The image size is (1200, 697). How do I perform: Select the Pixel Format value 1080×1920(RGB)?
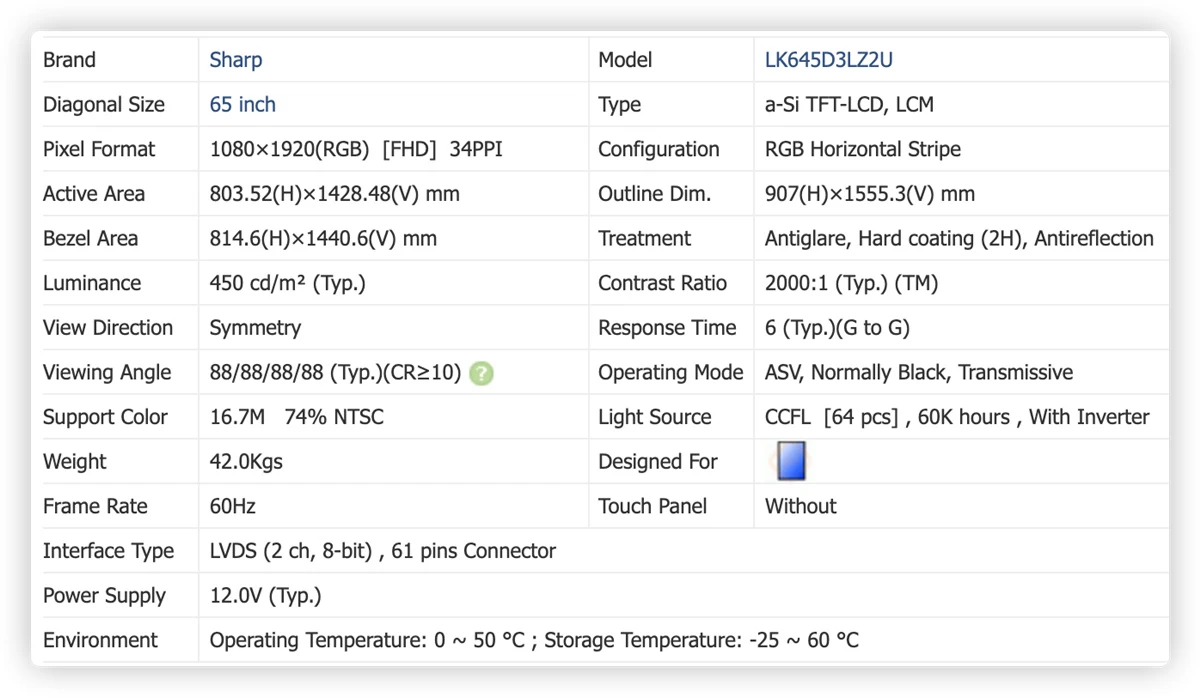click(290, 150)
